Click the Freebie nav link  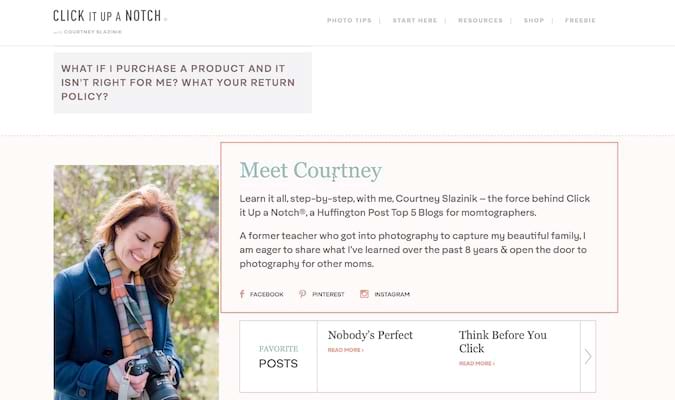pyautogui.click(x=581, y=20)
